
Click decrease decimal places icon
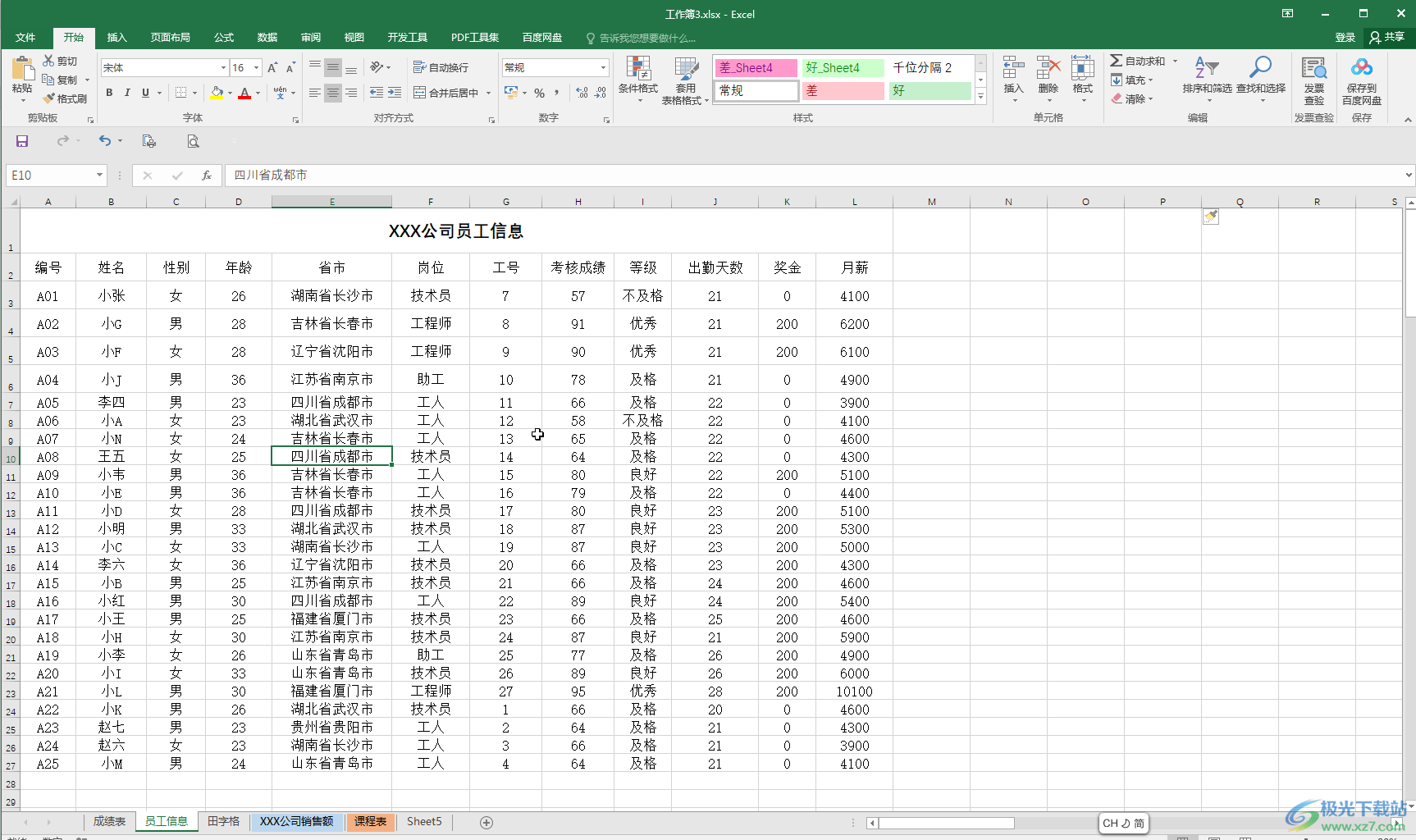click(x=601, y=94)
